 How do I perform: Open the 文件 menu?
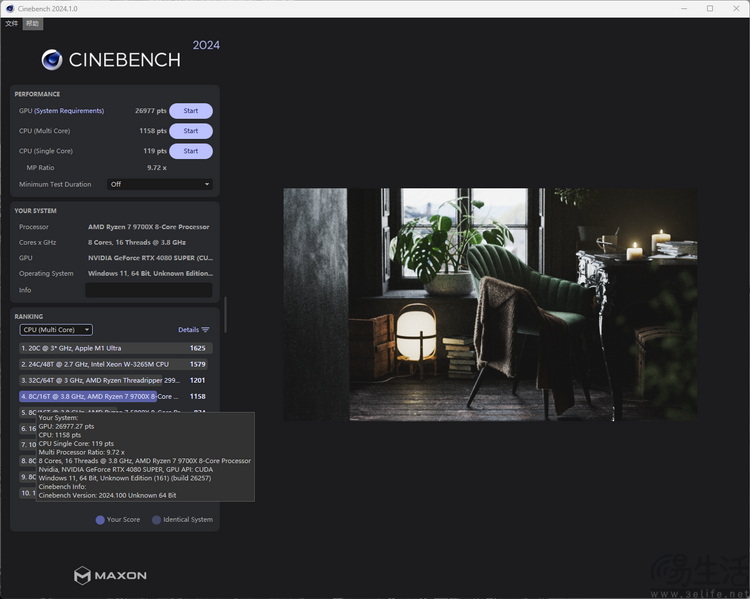11,23
